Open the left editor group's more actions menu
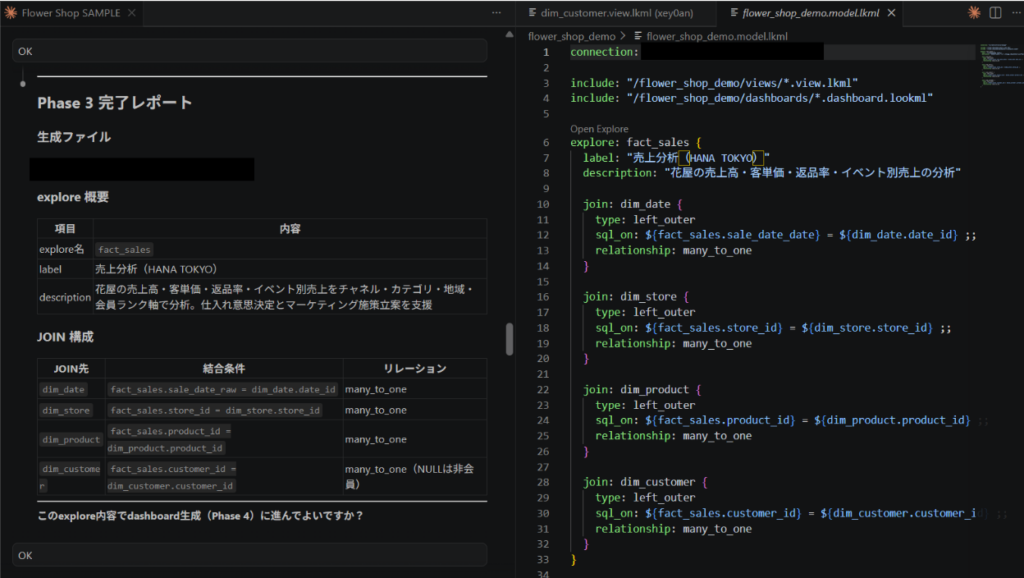Viewport: 1024px width, 578px height. (496, 13)
